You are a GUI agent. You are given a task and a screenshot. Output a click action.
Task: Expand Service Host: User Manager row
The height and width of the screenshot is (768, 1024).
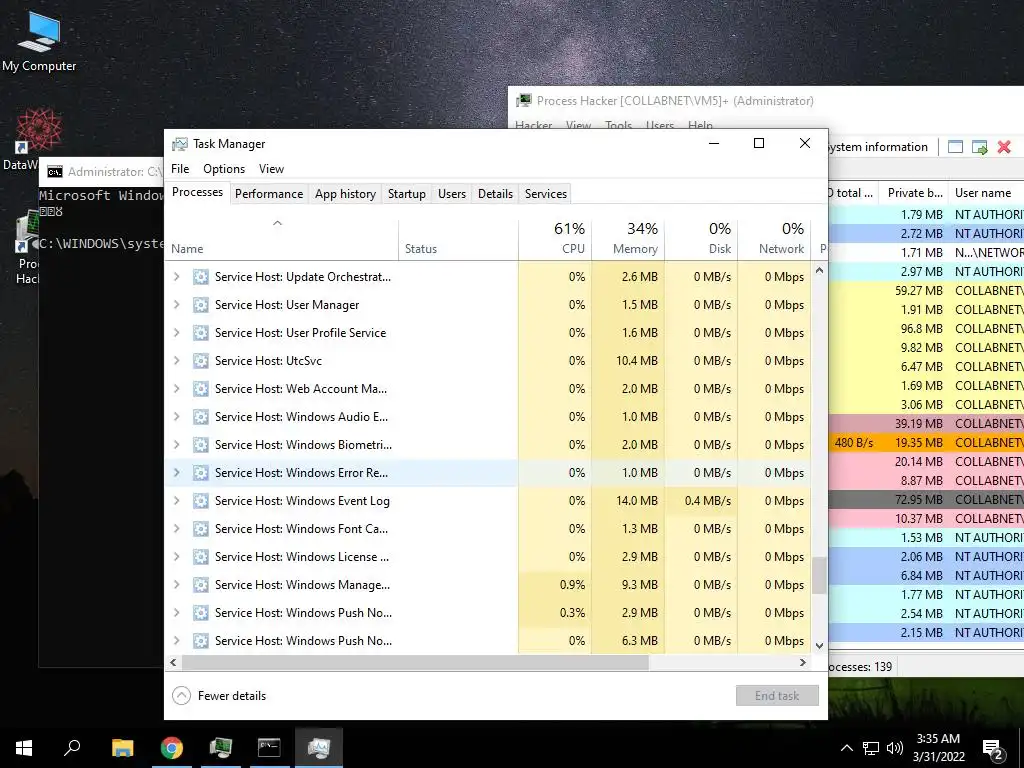(176, 305)
